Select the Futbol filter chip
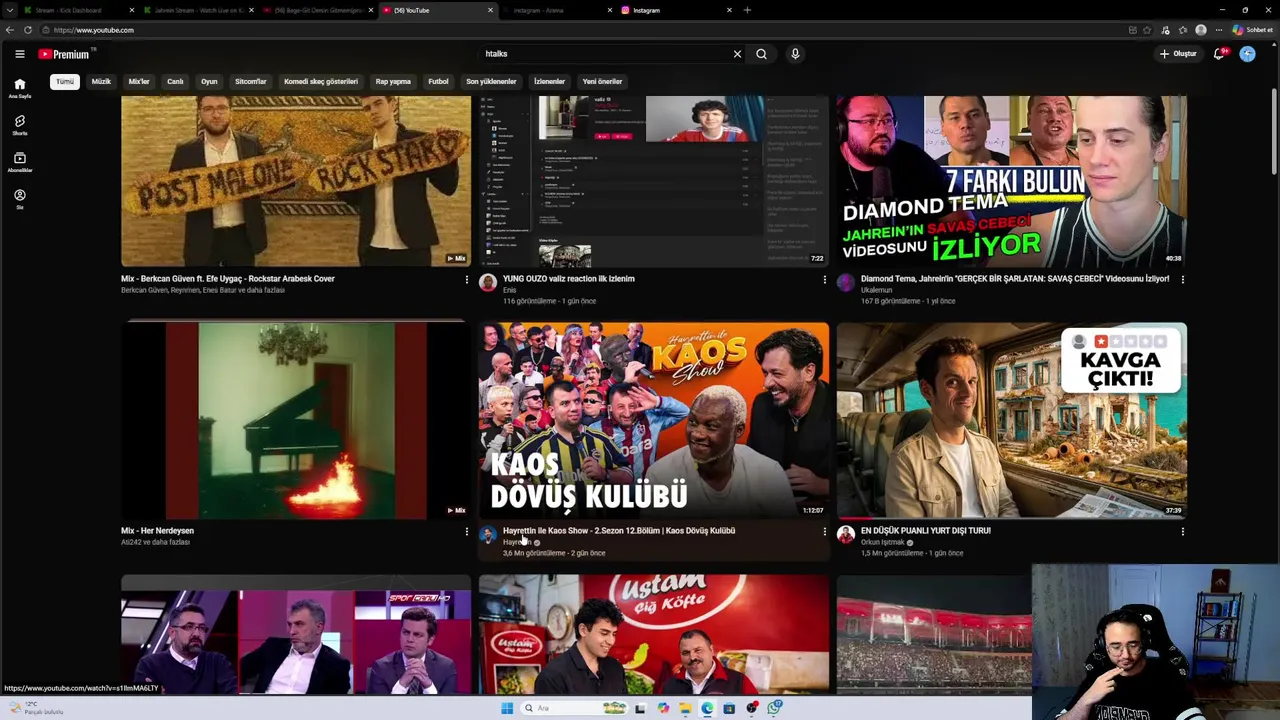 [438, 81]
